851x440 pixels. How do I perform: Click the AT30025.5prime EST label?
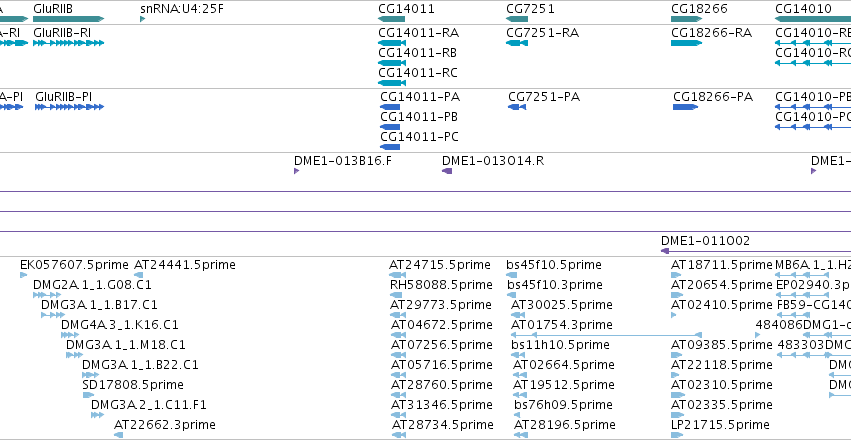tap(562, 305)
